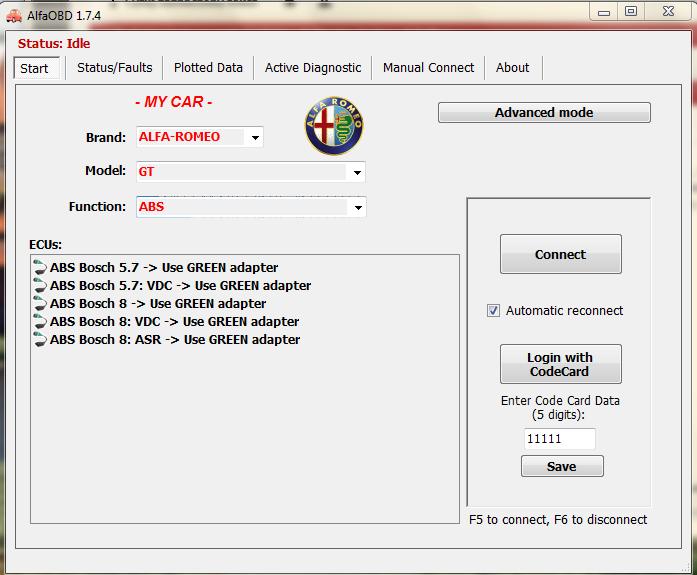Viewport: 697px width, 575px height.
Task: Click the Status: Idle text
Action: pos(54,44)
